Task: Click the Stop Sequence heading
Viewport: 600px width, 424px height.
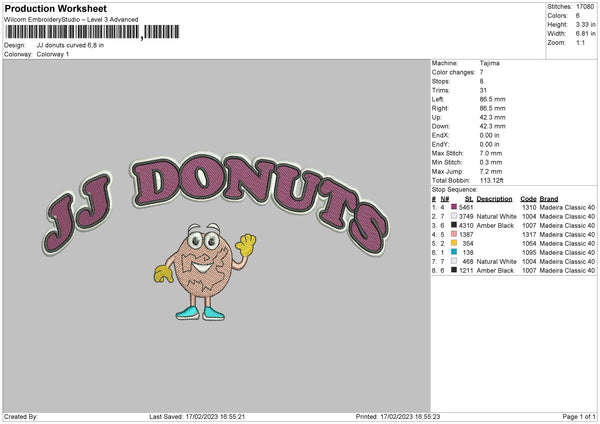Action: pos(455,189)
